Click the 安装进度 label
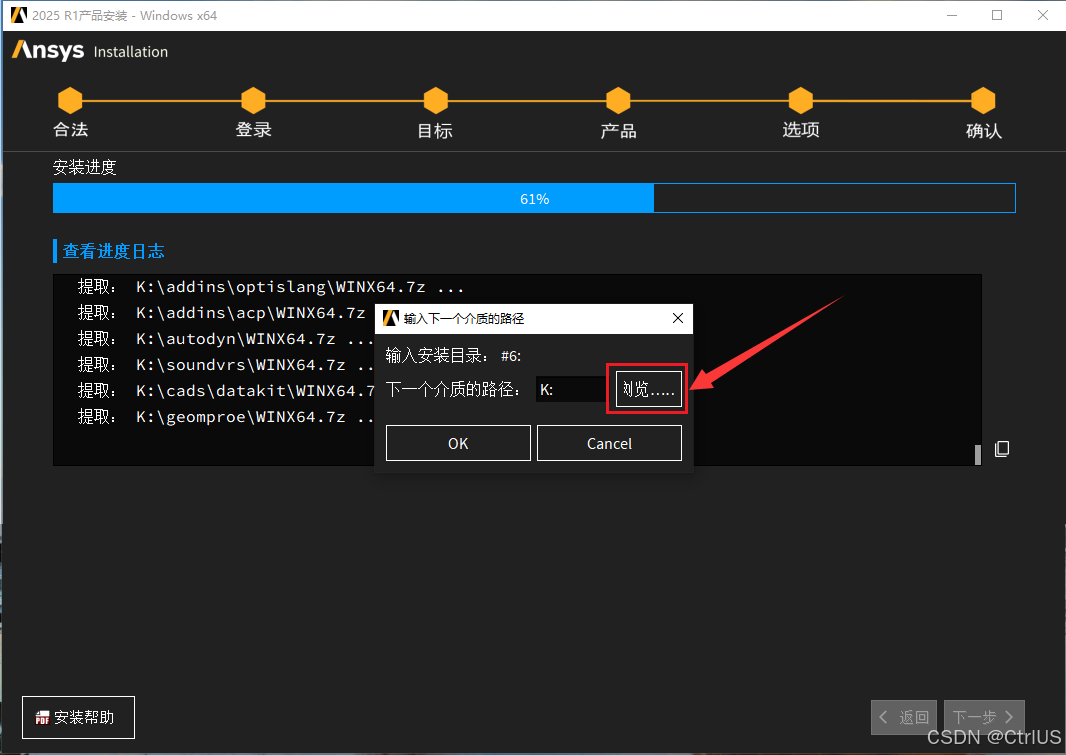 coord(85,167)
